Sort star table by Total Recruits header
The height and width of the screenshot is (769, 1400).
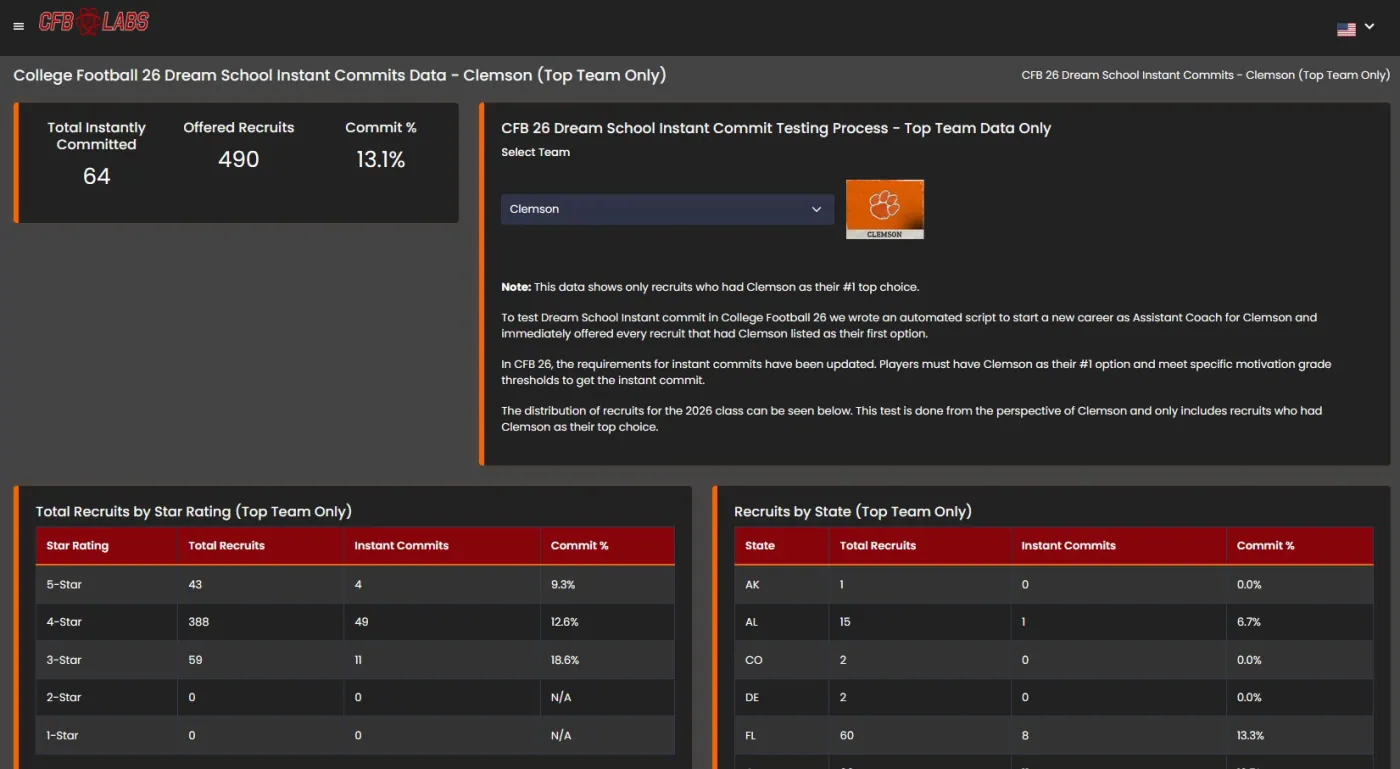[227, 546]
